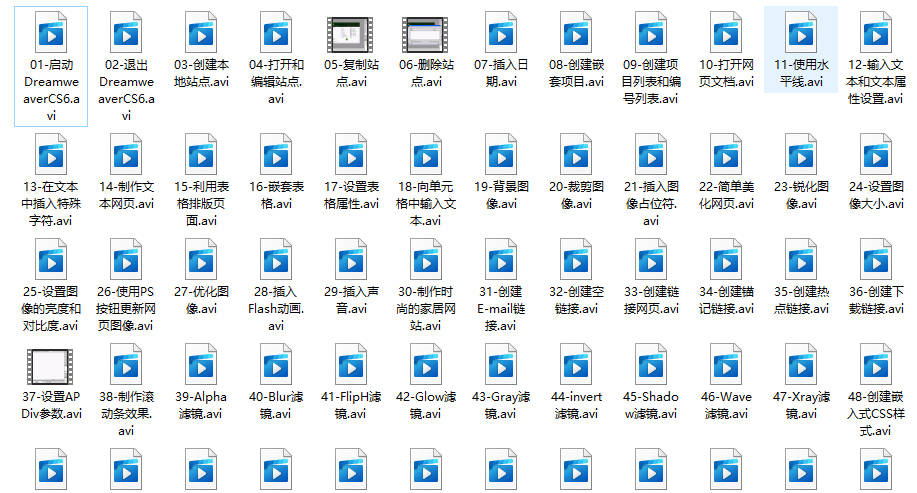
Task: Select the 37-设置AP Div参数.avi video thumbnail
Action: tap(50, 367)
